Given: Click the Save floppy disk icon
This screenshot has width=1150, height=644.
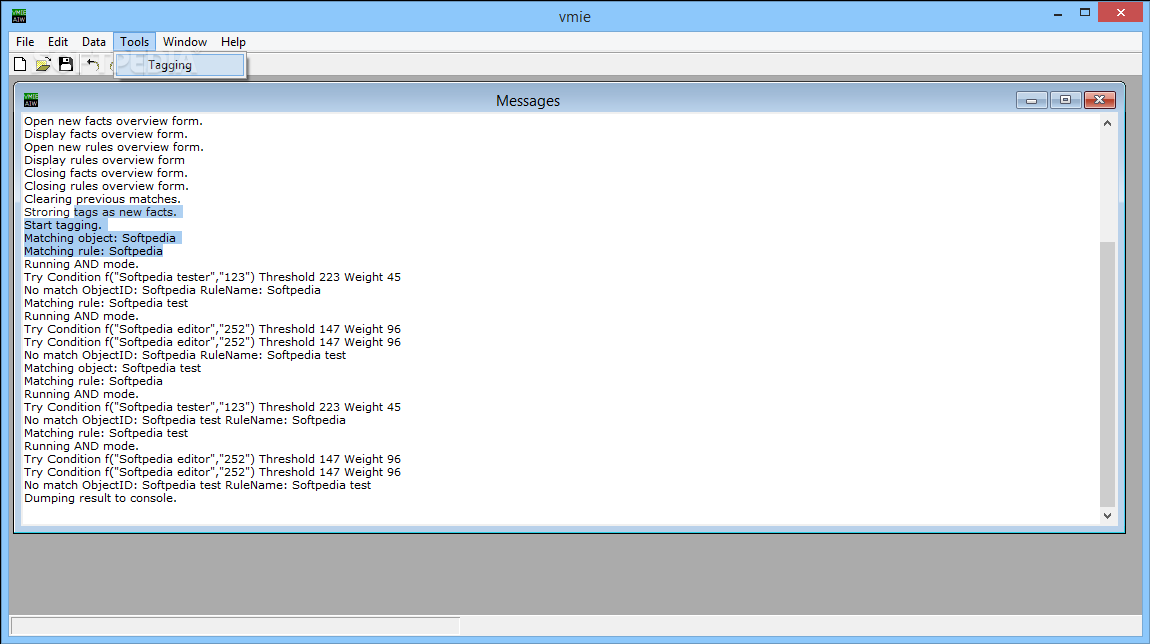Looking at the screenshot, I should tap(66, 65).
